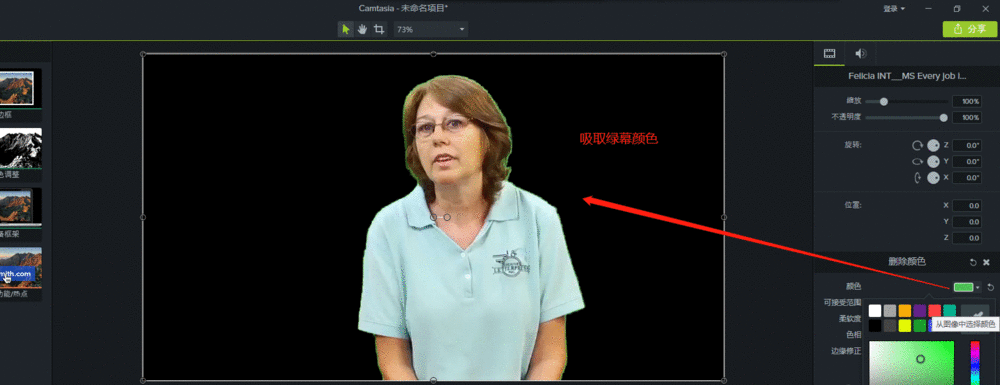Viewport: 1000px width, 385px height.
Task: Click the green 分享 share button
Action: (x=969, y=29)
